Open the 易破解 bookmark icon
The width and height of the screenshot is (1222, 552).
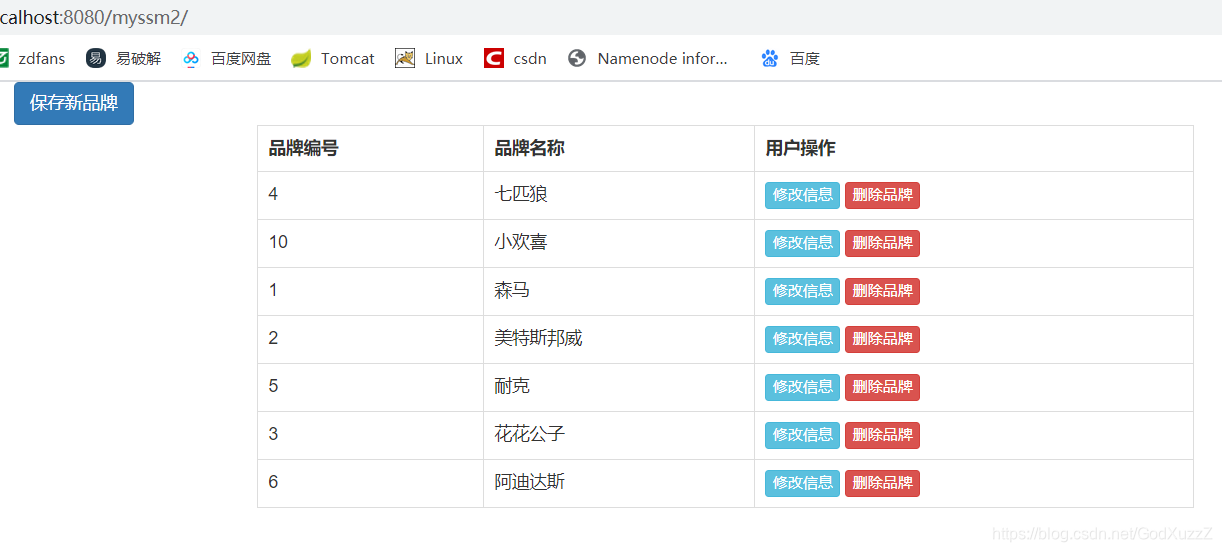click(96, 58)
